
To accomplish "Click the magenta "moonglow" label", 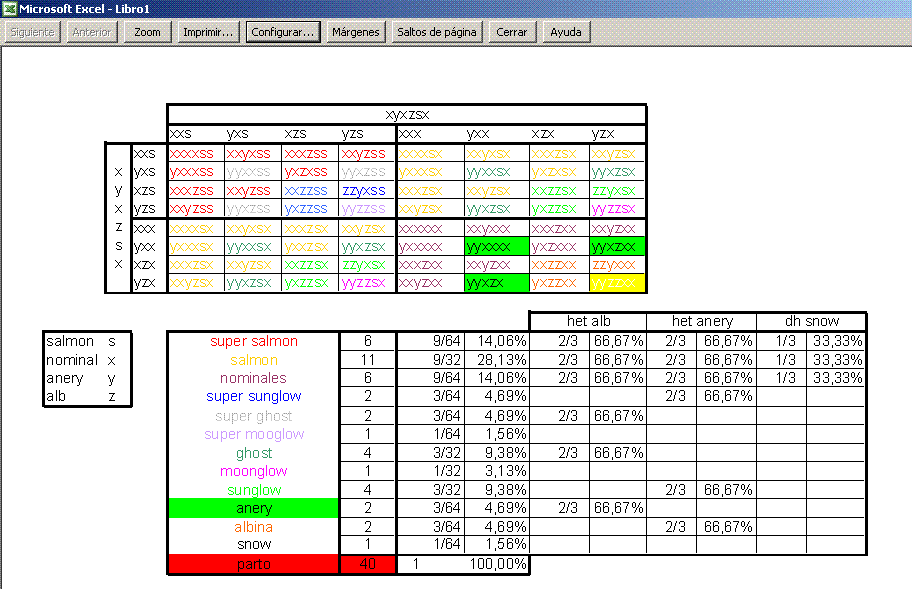I will point(253,471).
